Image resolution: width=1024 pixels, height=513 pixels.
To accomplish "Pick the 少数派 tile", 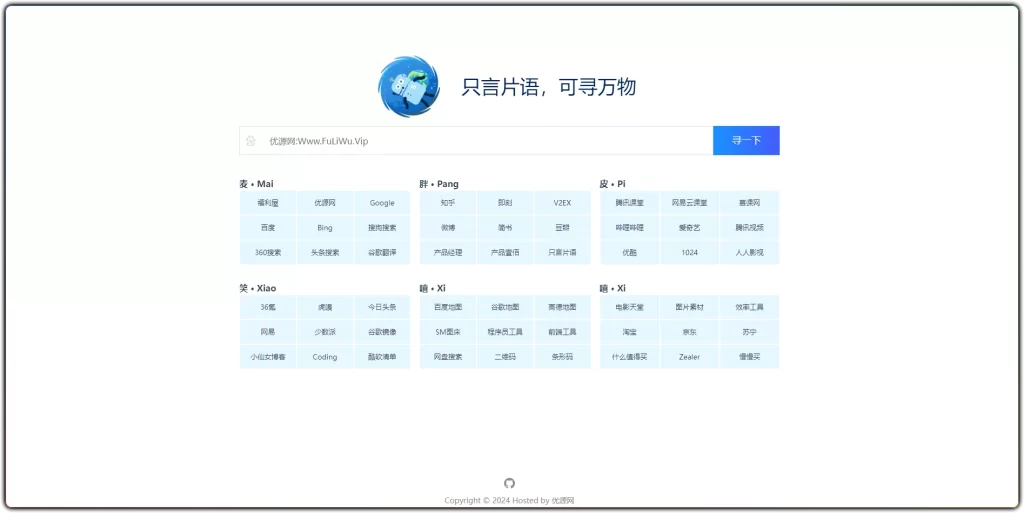I will point(325,332).
